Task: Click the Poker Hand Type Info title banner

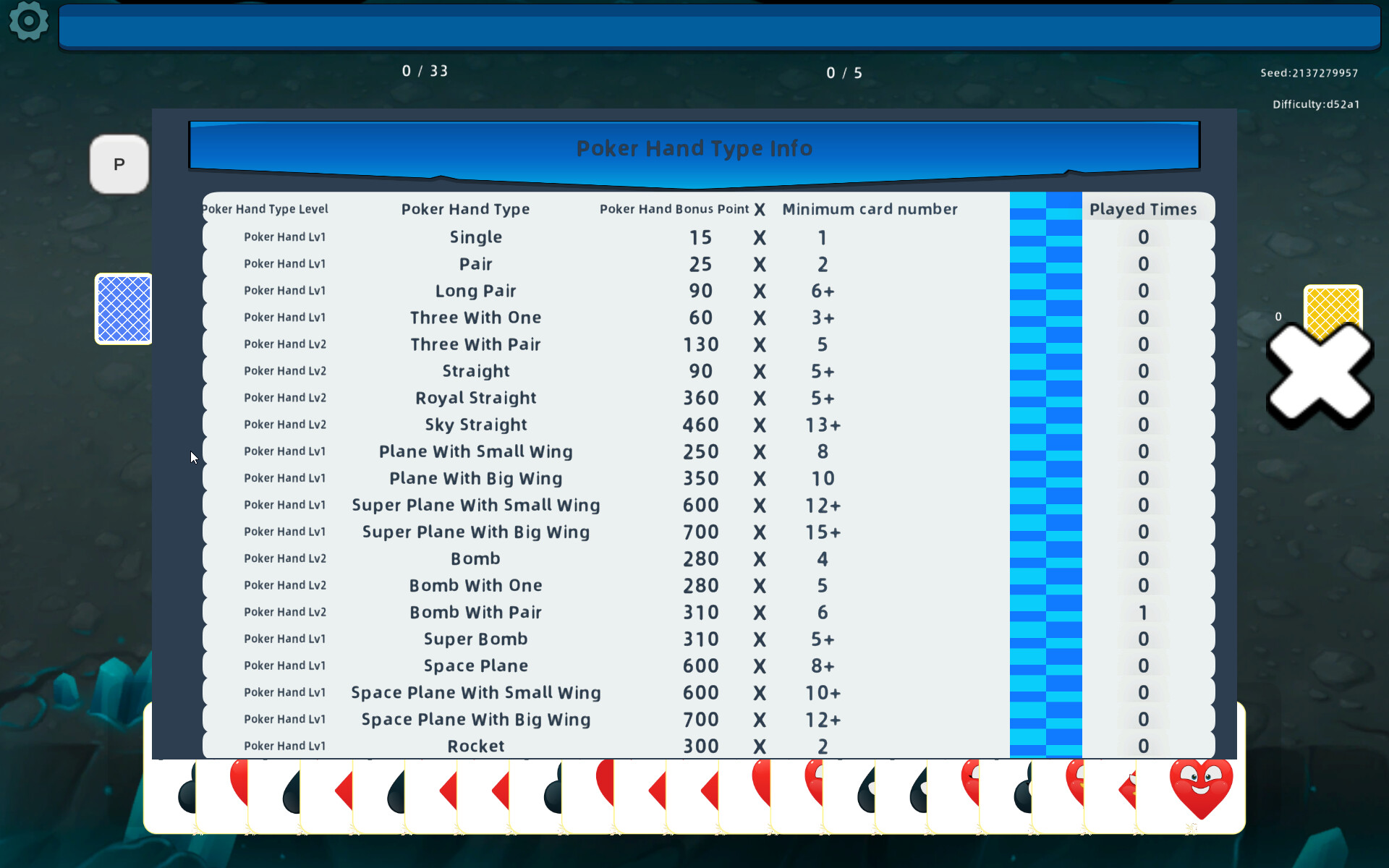Action: coord(693,147)
